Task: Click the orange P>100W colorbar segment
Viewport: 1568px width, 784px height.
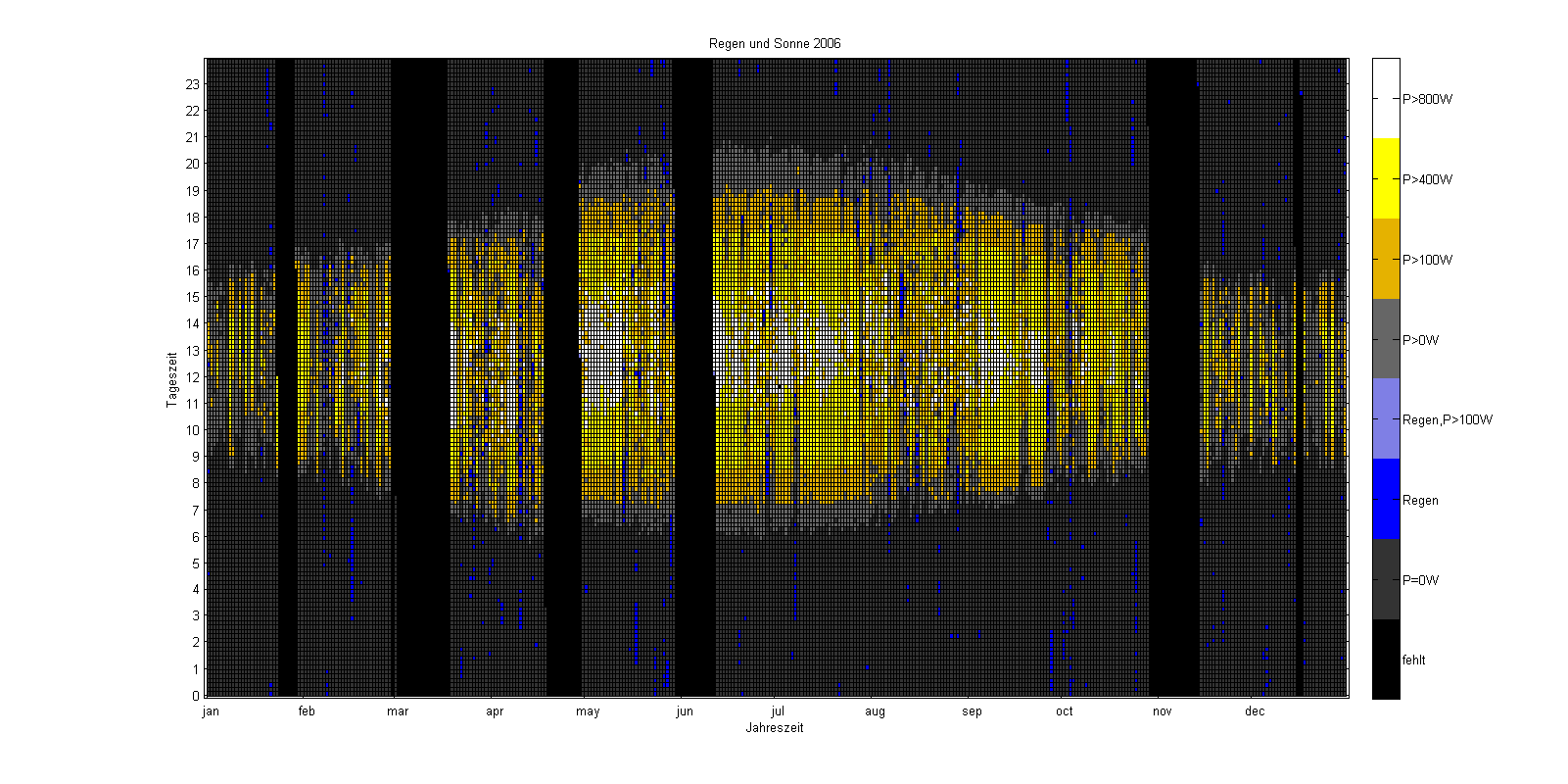Action: click(1386, 259)
